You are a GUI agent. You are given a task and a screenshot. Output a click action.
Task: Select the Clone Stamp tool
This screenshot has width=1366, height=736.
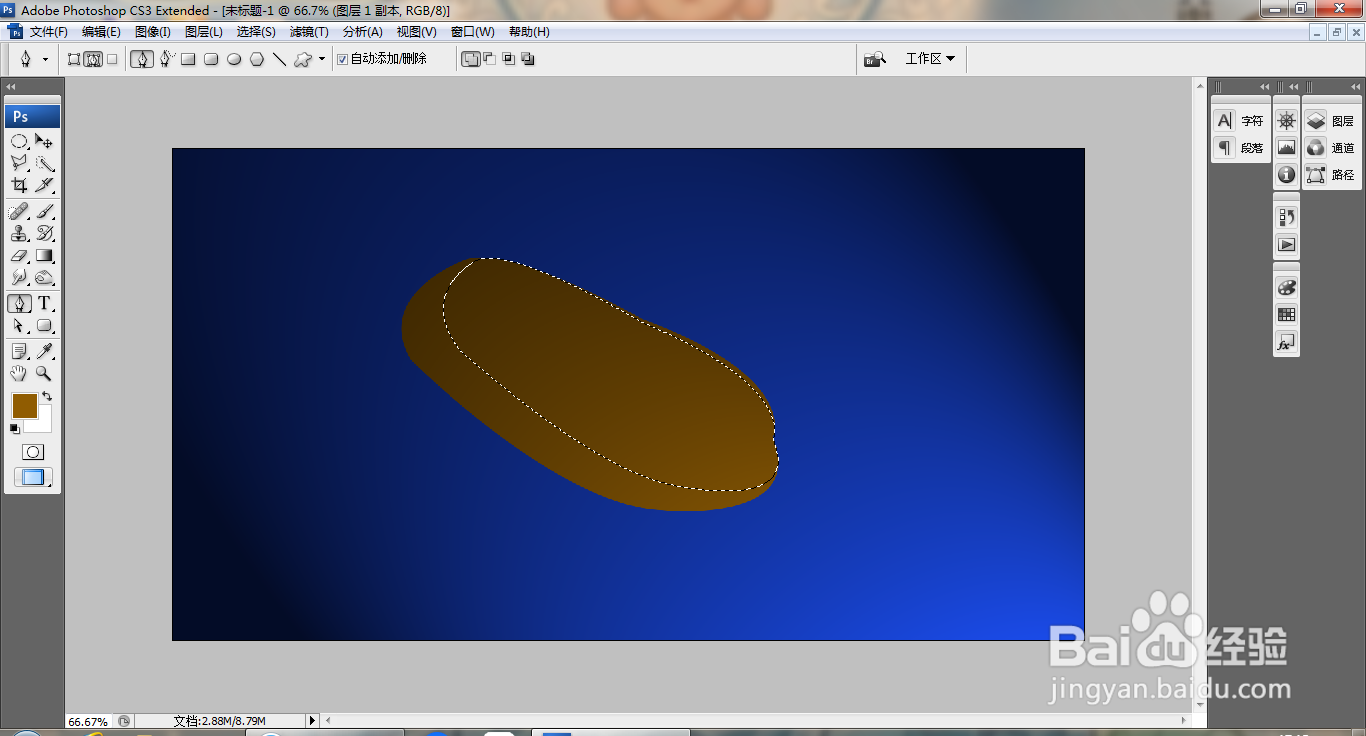19,233
